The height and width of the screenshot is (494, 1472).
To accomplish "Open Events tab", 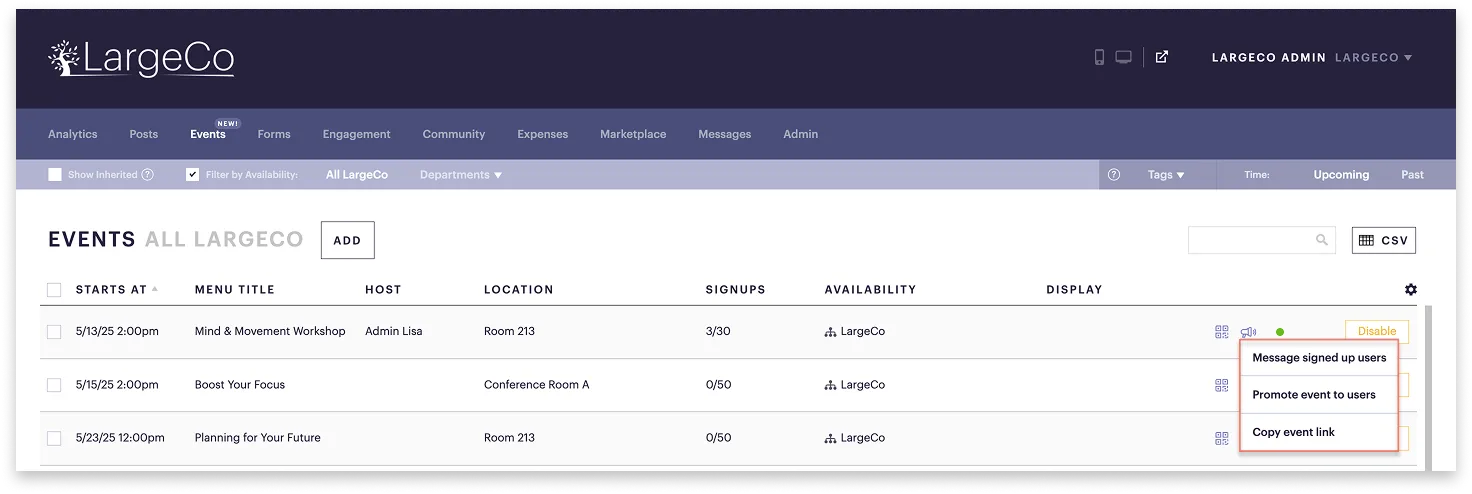I will click(208, 134).
